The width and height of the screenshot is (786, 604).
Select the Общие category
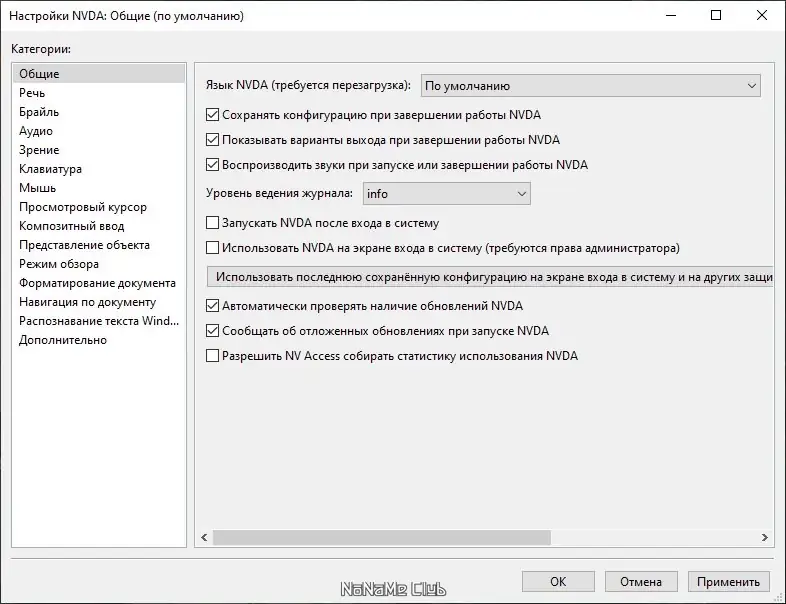(x=99, y=74)
